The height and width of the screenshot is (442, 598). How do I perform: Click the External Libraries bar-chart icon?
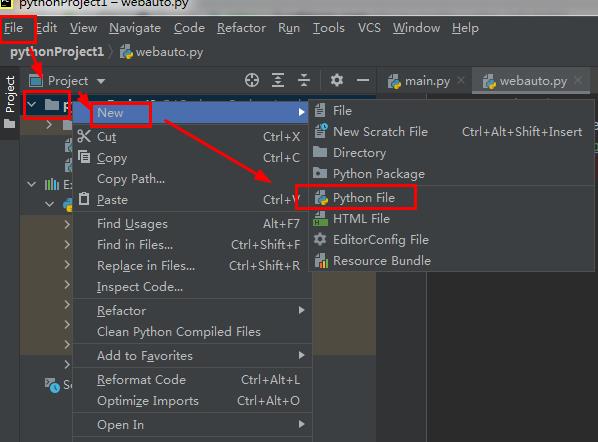[x=52, y=185]
